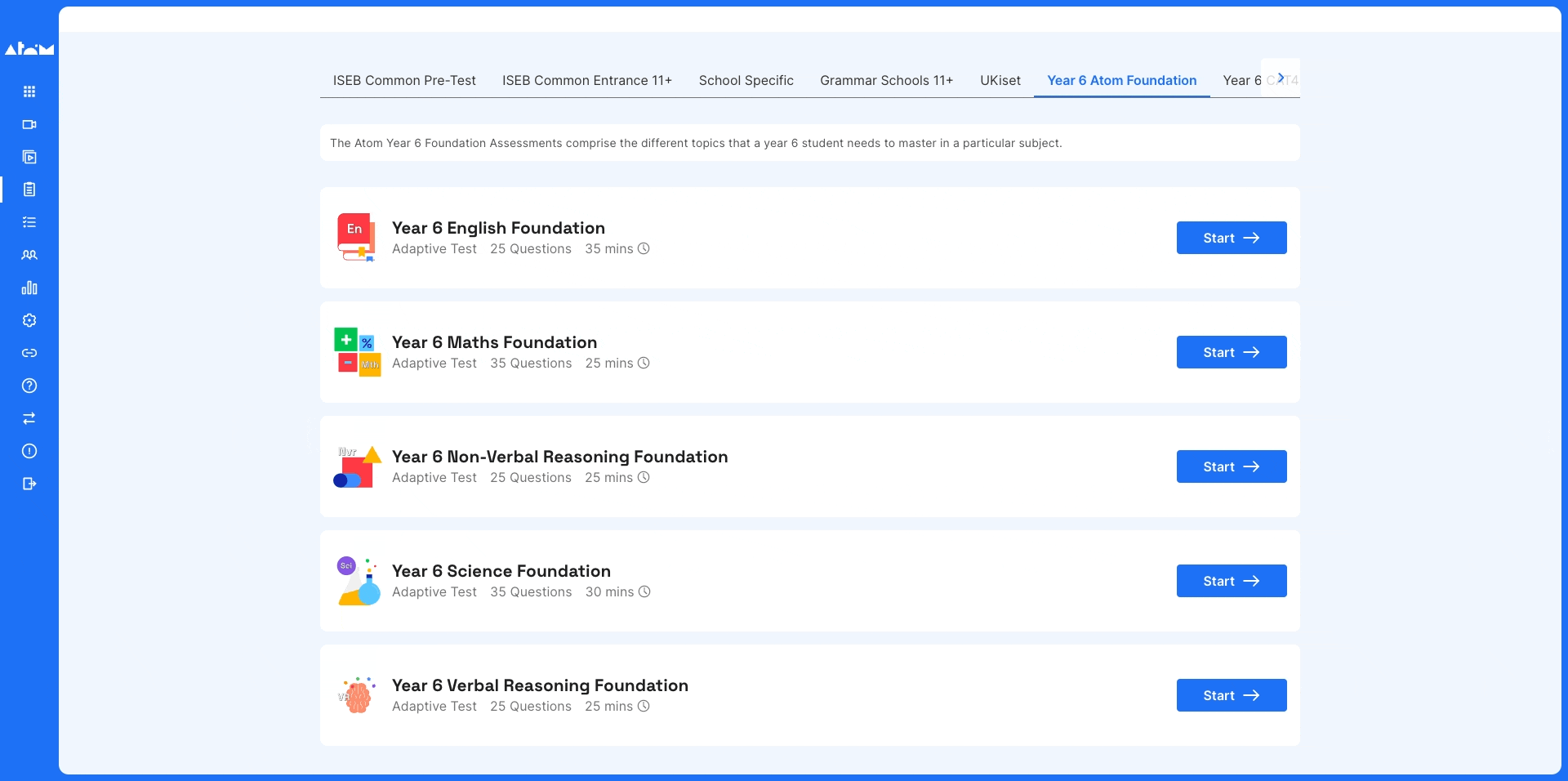Click the switch arrows icon in sidebar
The image size is (1568, 781).
[x=29, y=418]
